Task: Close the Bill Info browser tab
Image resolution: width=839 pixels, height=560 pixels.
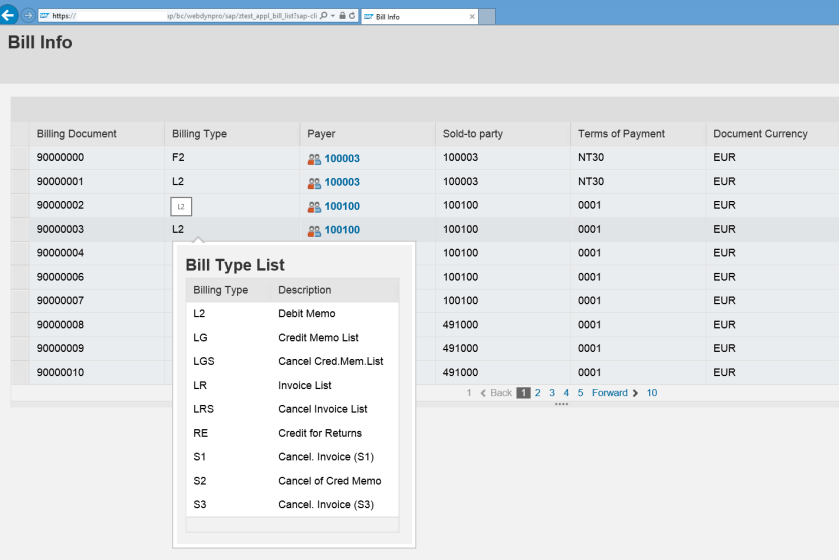Action: [x=472, y=17]
